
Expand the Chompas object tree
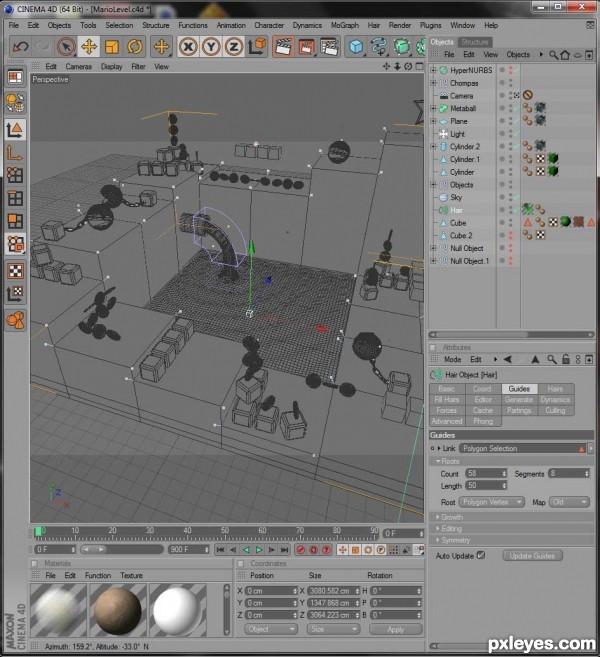coord(433,83)
